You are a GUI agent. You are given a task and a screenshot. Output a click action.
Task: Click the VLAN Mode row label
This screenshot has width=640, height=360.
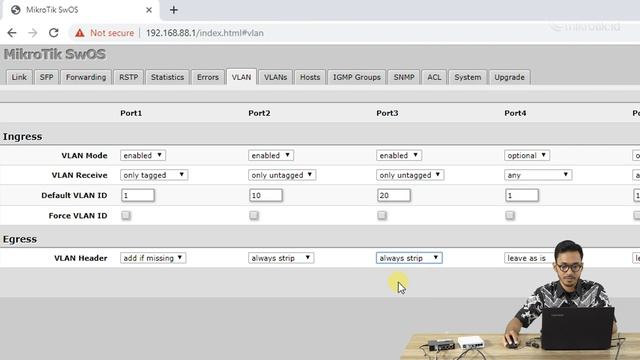[x=84, y=156]
